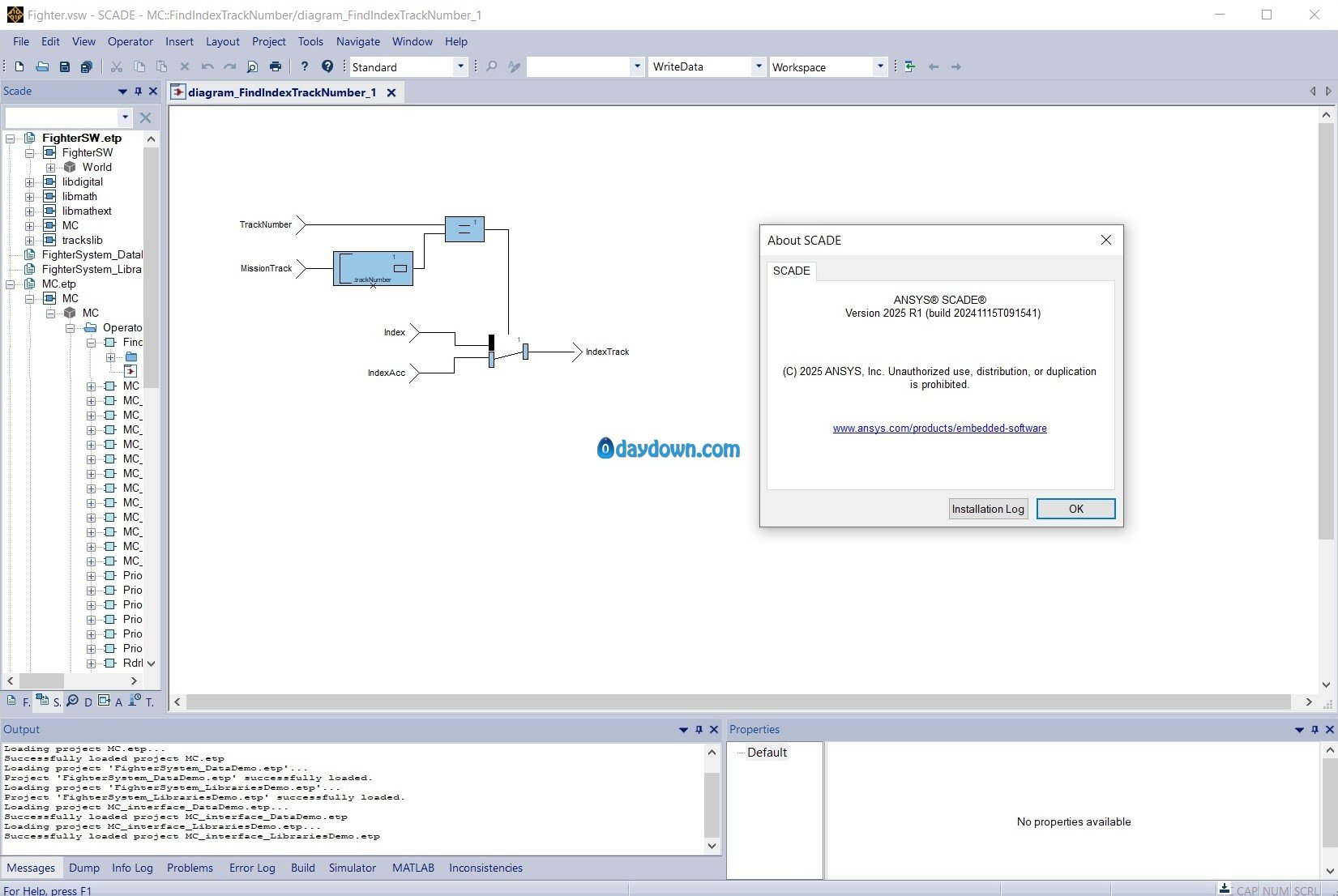Open the Layout menu
1338x896 pixels.
click(x=223, y=42)
